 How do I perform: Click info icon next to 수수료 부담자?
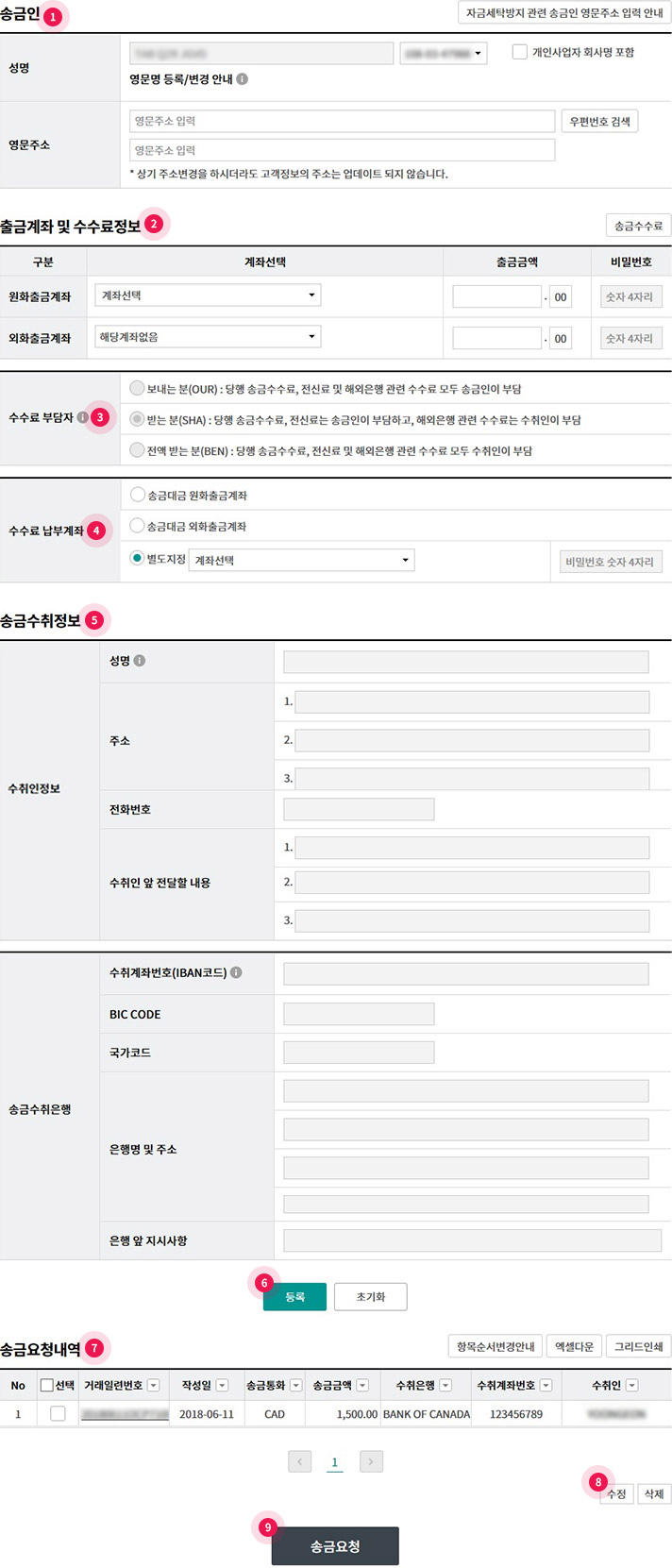click(83, 417)
